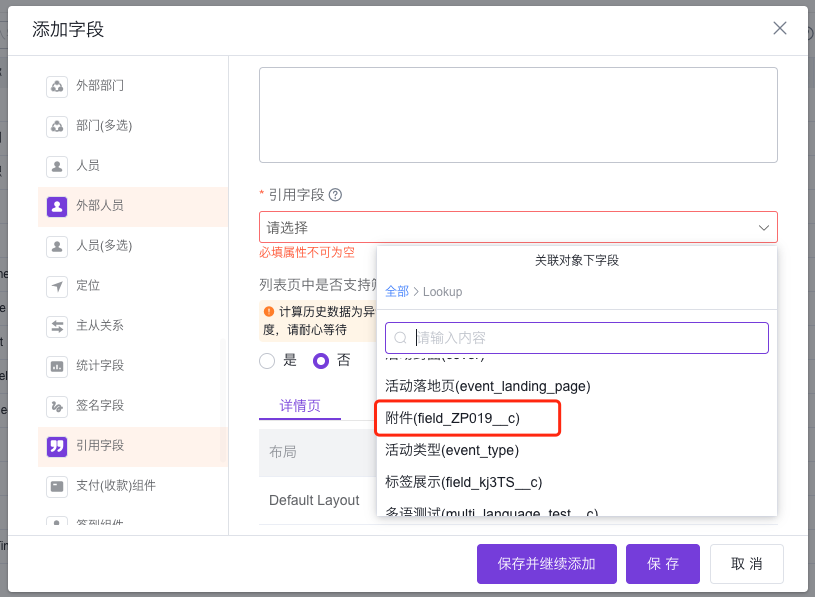Open the 请选择 reference field dropdown
The image size is (815, 597).
518,227
